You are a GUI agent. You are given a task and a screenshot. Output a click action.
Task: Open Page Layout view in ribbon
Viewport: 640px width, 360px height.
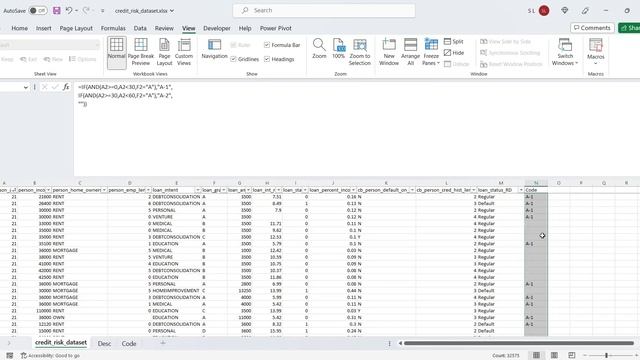coord(164,52)
